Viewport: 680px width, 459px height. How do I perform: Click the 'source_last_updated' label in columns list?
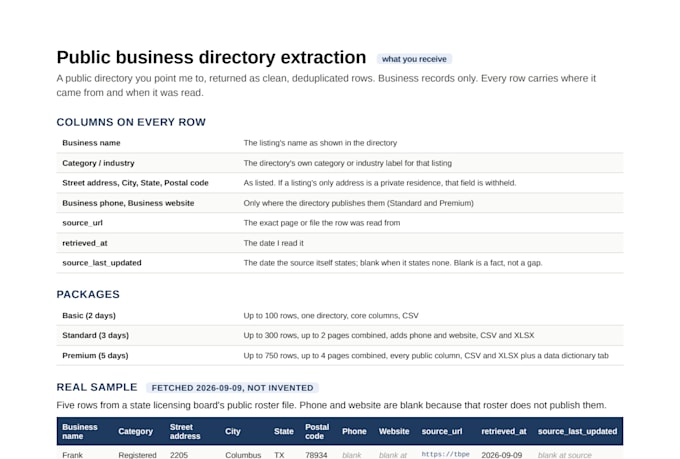pos(101,263)
